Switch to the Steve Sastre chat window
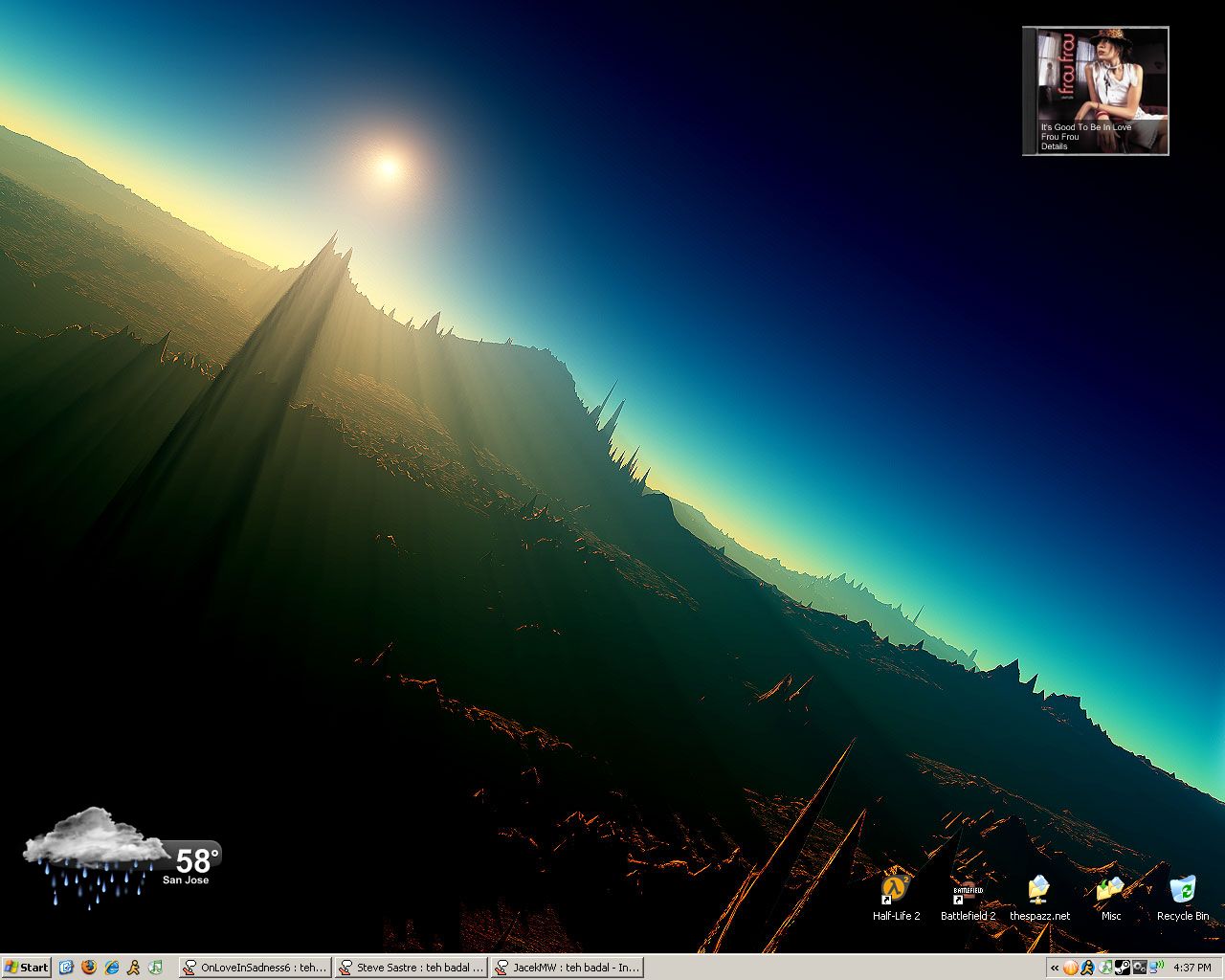This screenshot has height=980, width=1225. (x=412, y=968)
